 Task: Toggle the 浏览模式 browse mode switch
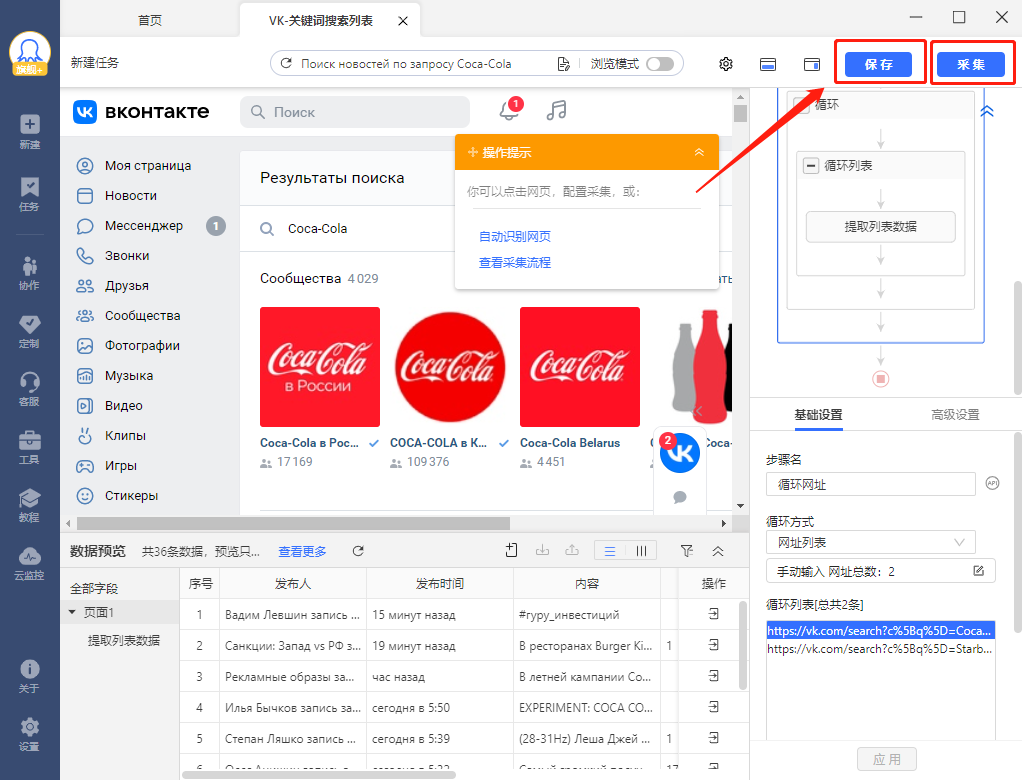pyautogui.click(x=660, y=64)
